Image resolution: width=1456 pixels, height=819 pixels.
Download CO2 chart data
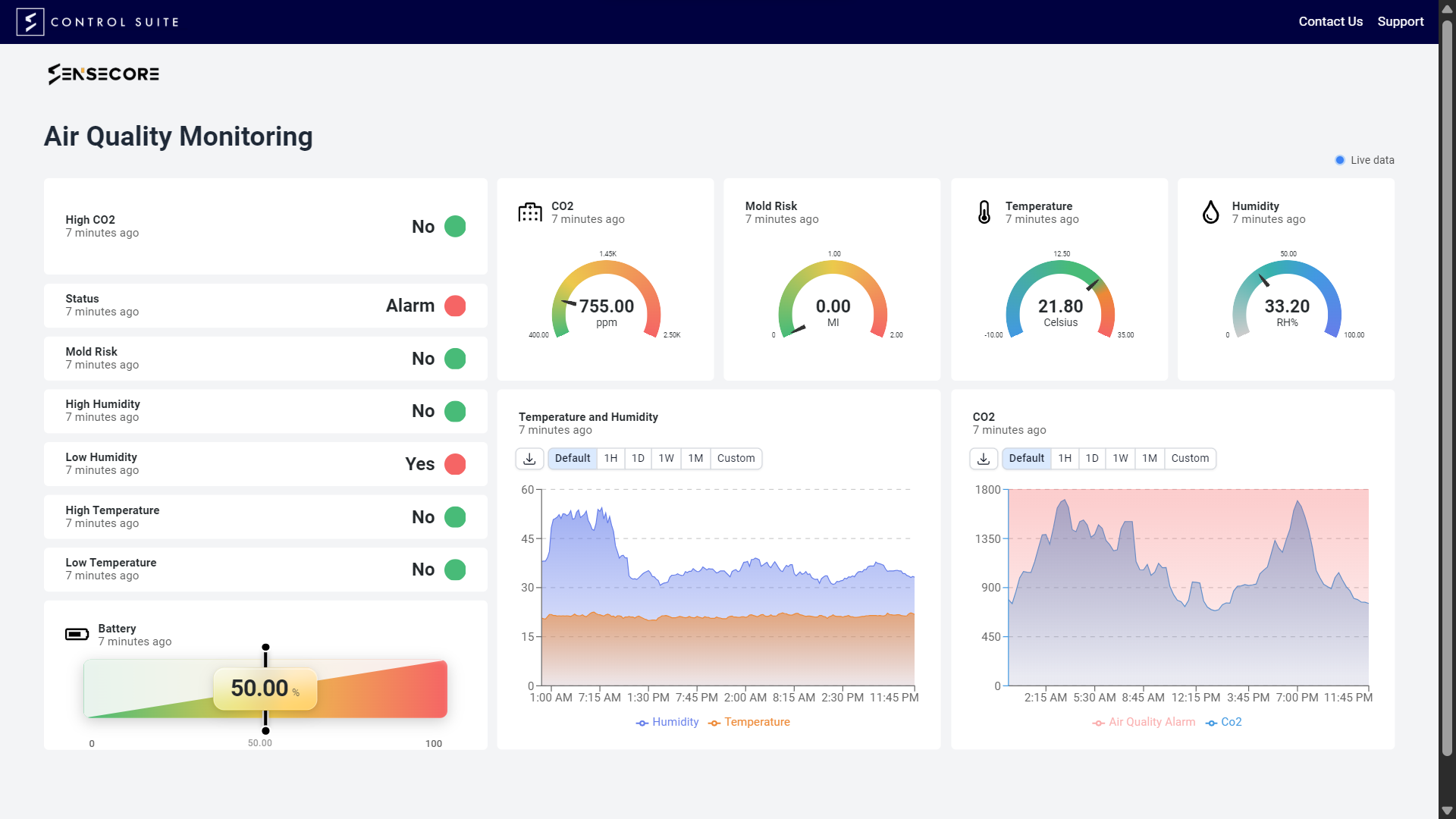click(x=984, y=459)
